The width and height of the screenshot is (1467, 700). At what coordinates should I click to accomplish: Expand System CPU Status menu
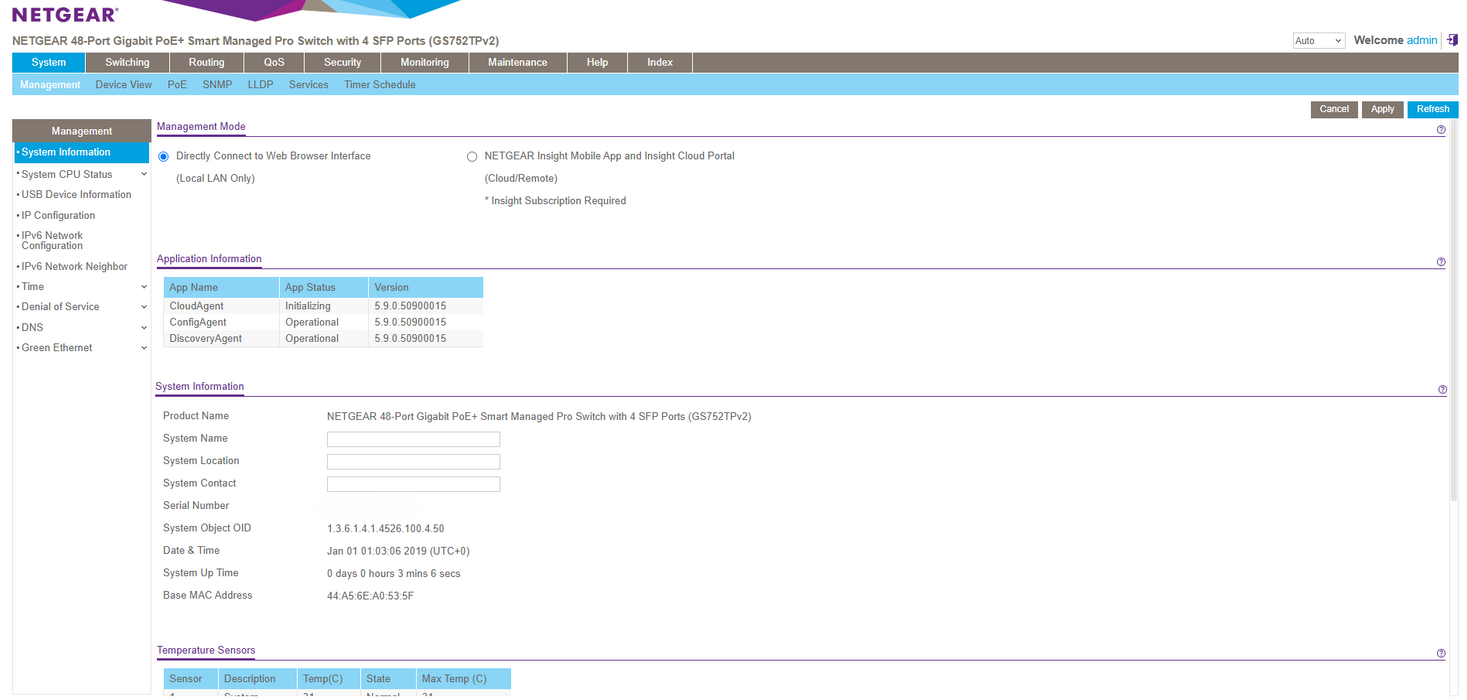pos(144,174)
